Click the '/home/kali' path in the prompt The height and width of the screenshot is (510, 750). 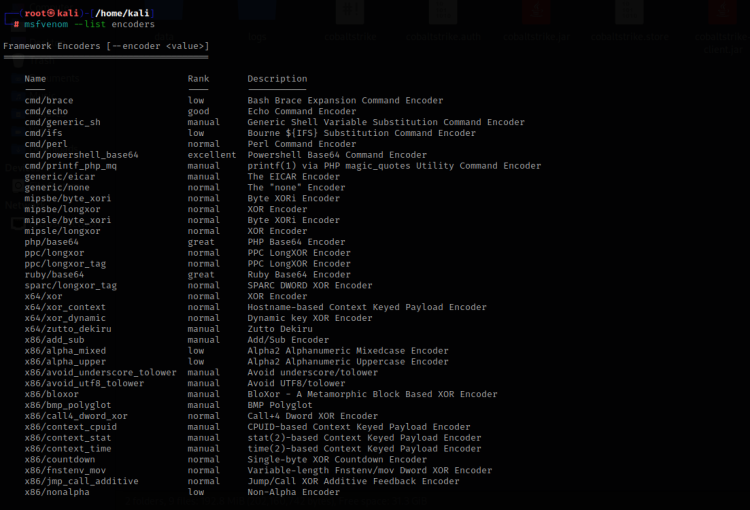click(x=122, y=13)
